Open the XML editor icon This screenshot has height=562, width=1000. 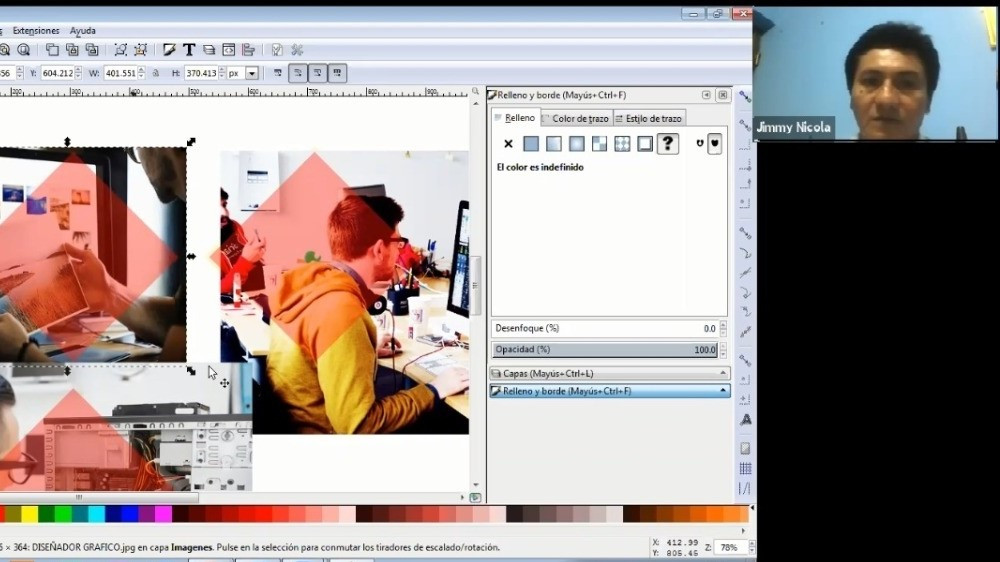[x=228, y=50]
